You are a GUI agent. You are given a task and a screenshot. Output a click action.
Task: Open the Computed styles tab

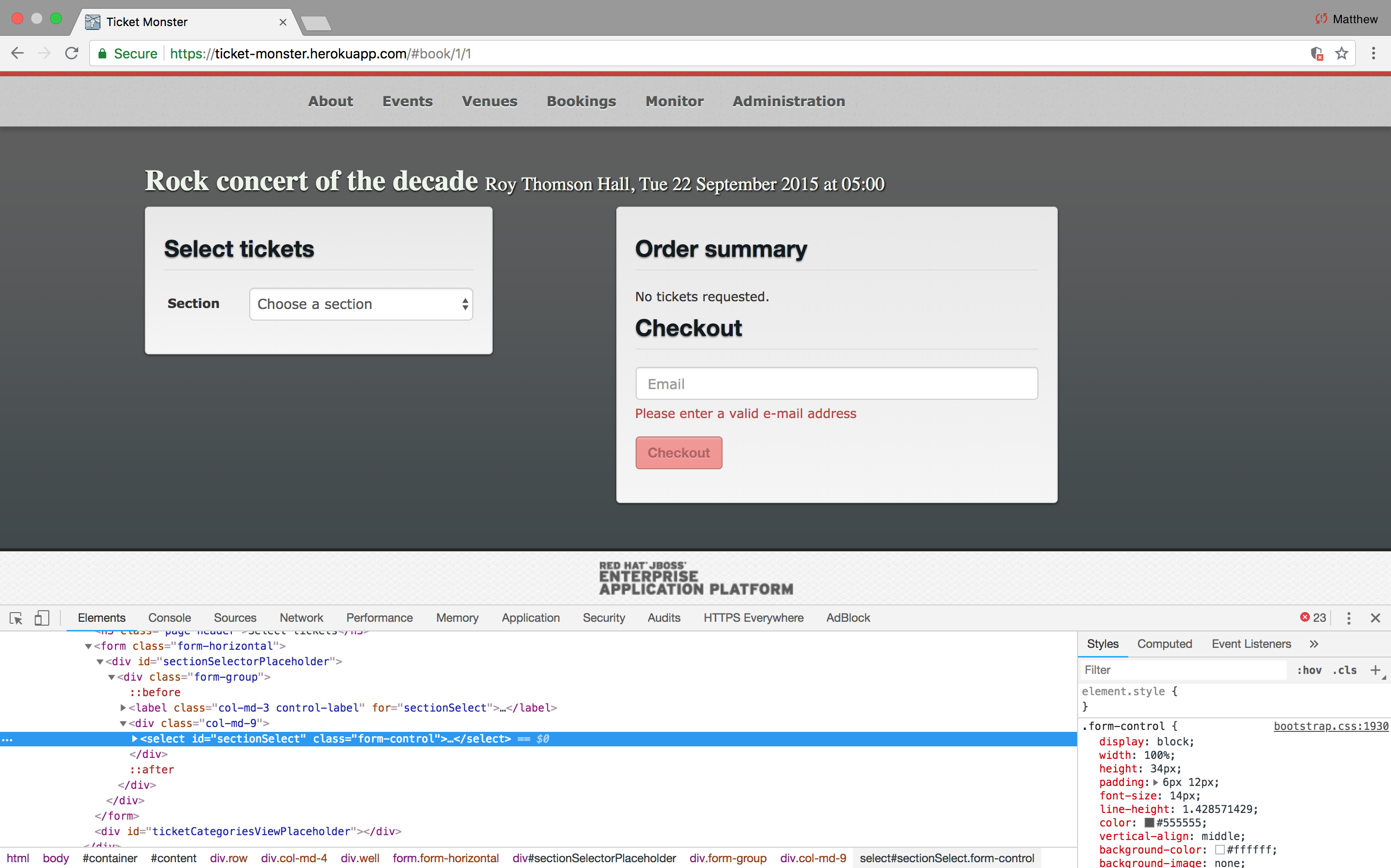[1164, 644]
